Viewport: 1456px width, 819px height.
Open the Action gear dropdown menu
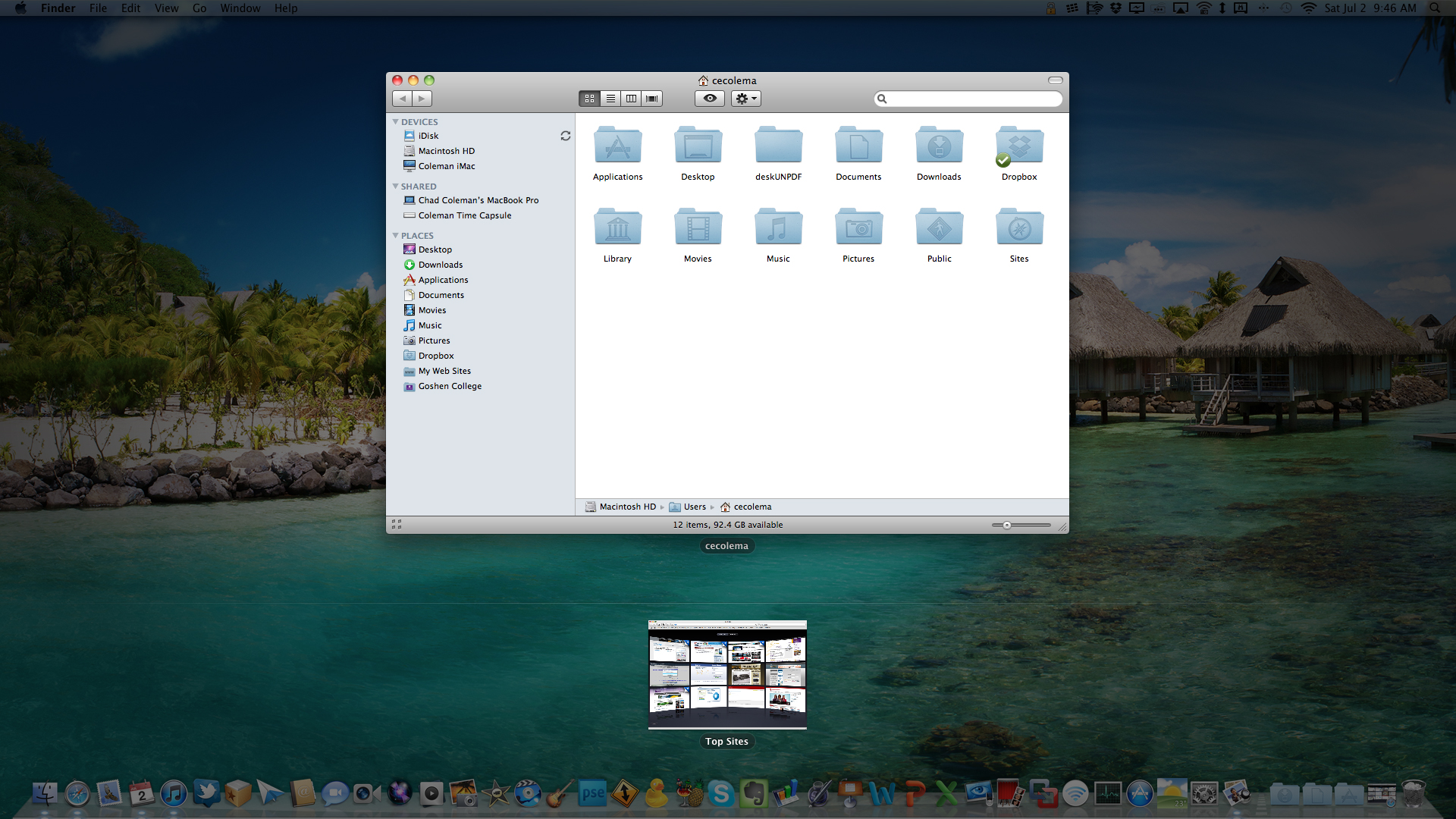click(x=746, y=99)
